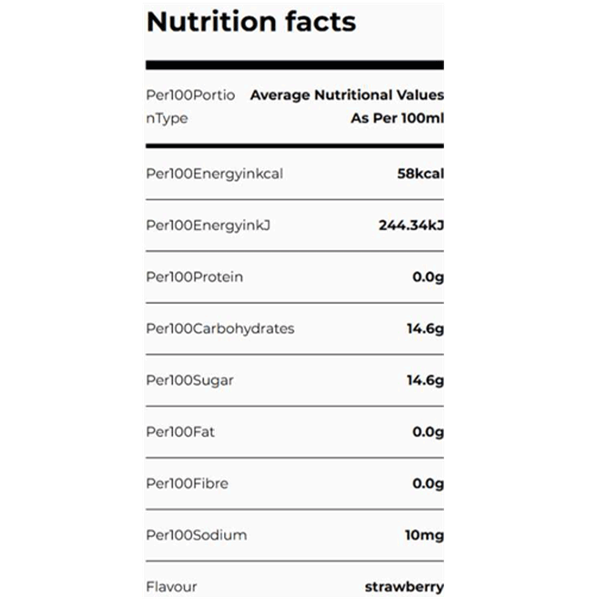Select the Per100Carbohydrates row label
600x600 pixels.
(x=220, y=329)
